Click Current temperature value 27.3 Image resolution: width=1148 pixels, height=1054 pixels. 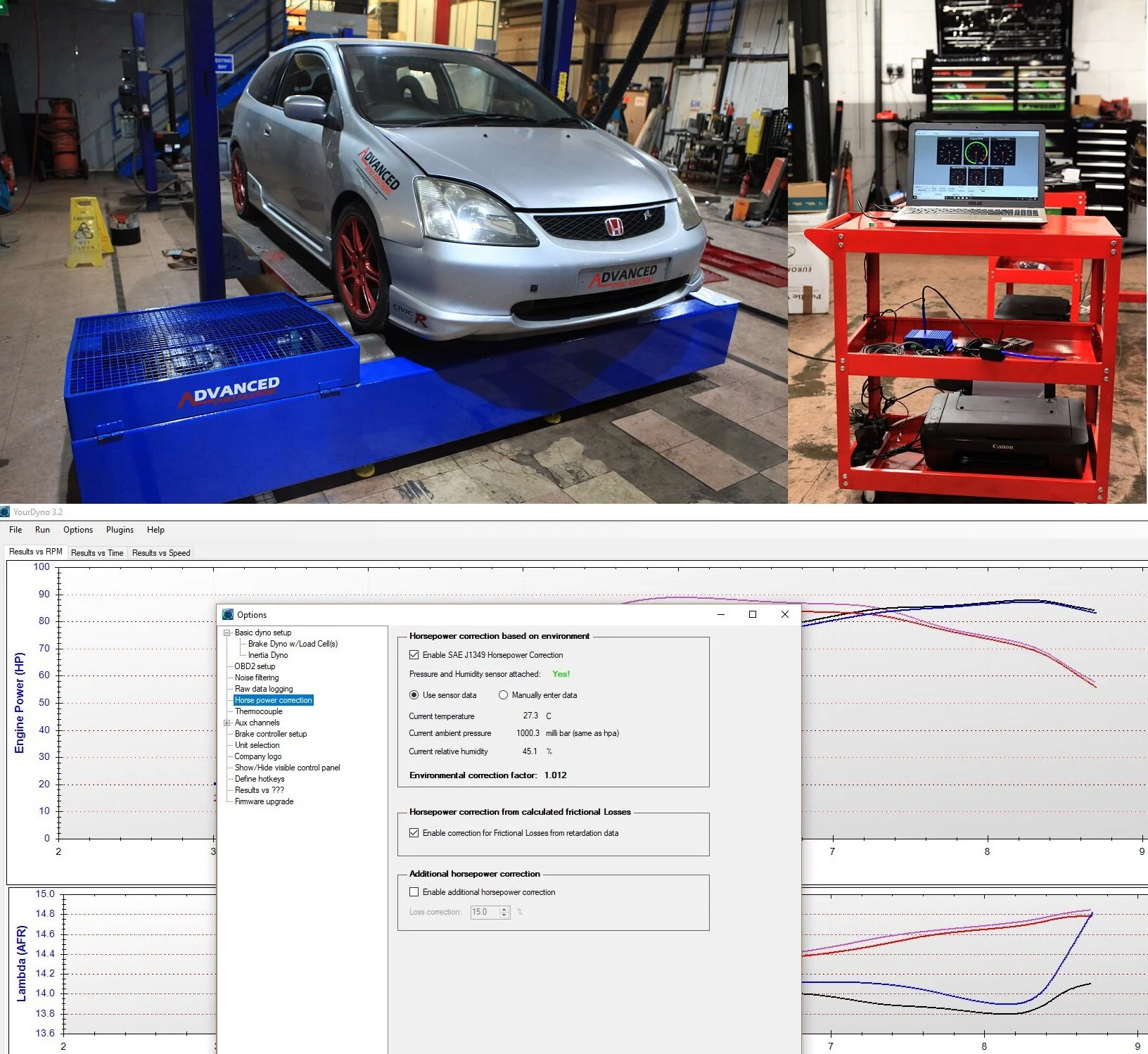coord(530,716)
